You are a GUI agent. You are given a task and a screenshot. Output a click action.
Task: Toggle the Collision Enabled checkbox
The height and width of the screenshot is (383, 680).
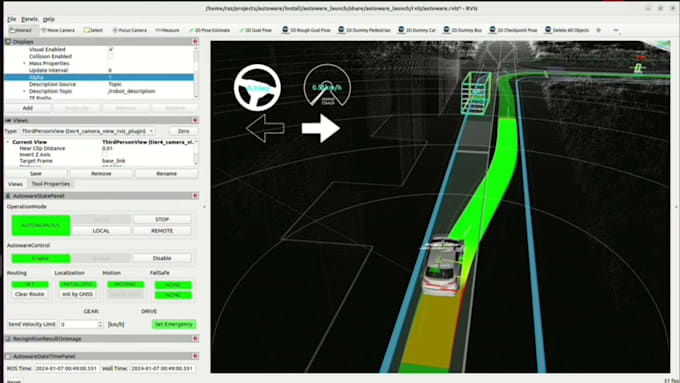[x=111, y=56]
